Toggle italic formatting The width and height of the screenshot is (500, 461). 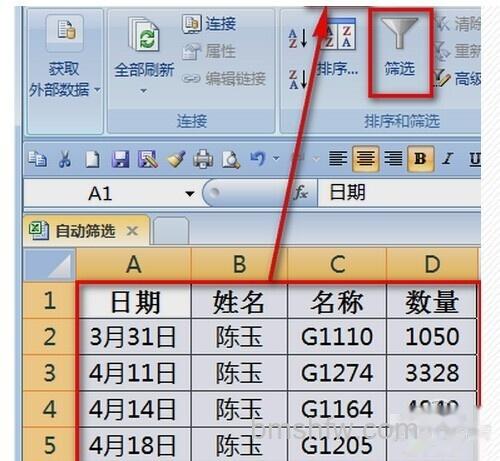(x=448, y=159)
